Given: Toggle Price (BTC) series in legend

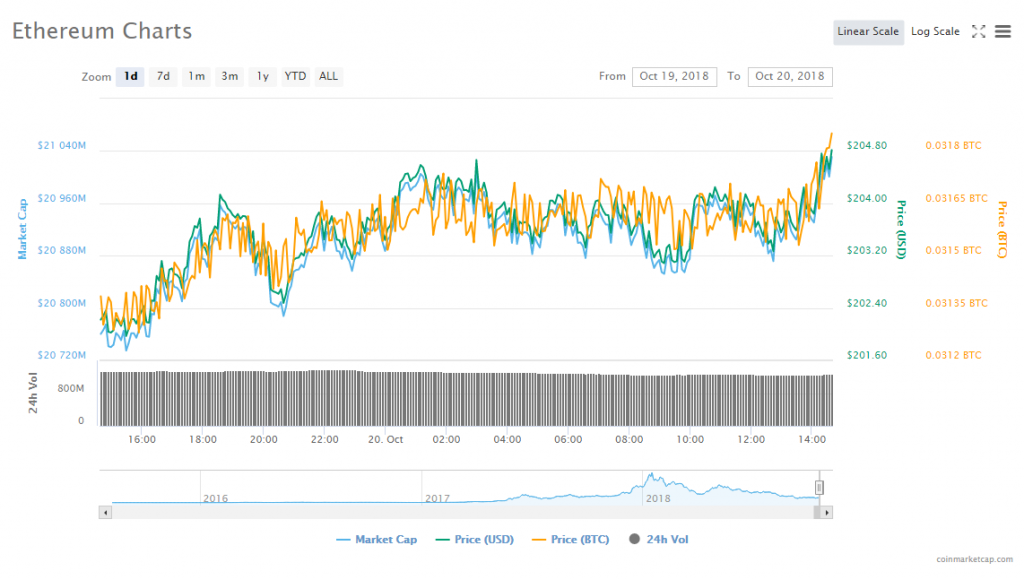Looking at the screenshot, I should click(569, 540).
